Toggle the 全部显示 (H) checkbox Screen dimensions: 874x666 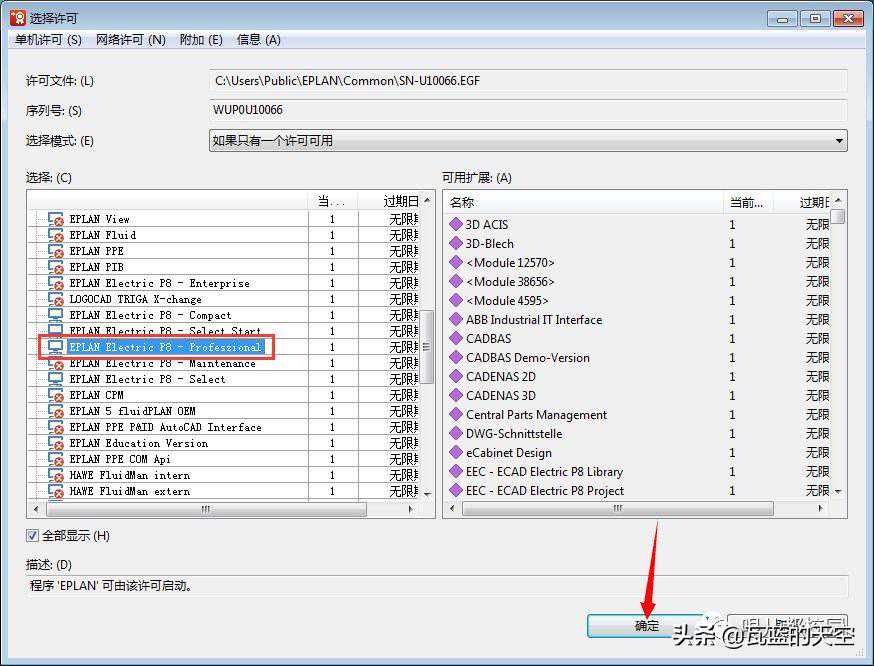pyautogui.click(x=33, y=536)
